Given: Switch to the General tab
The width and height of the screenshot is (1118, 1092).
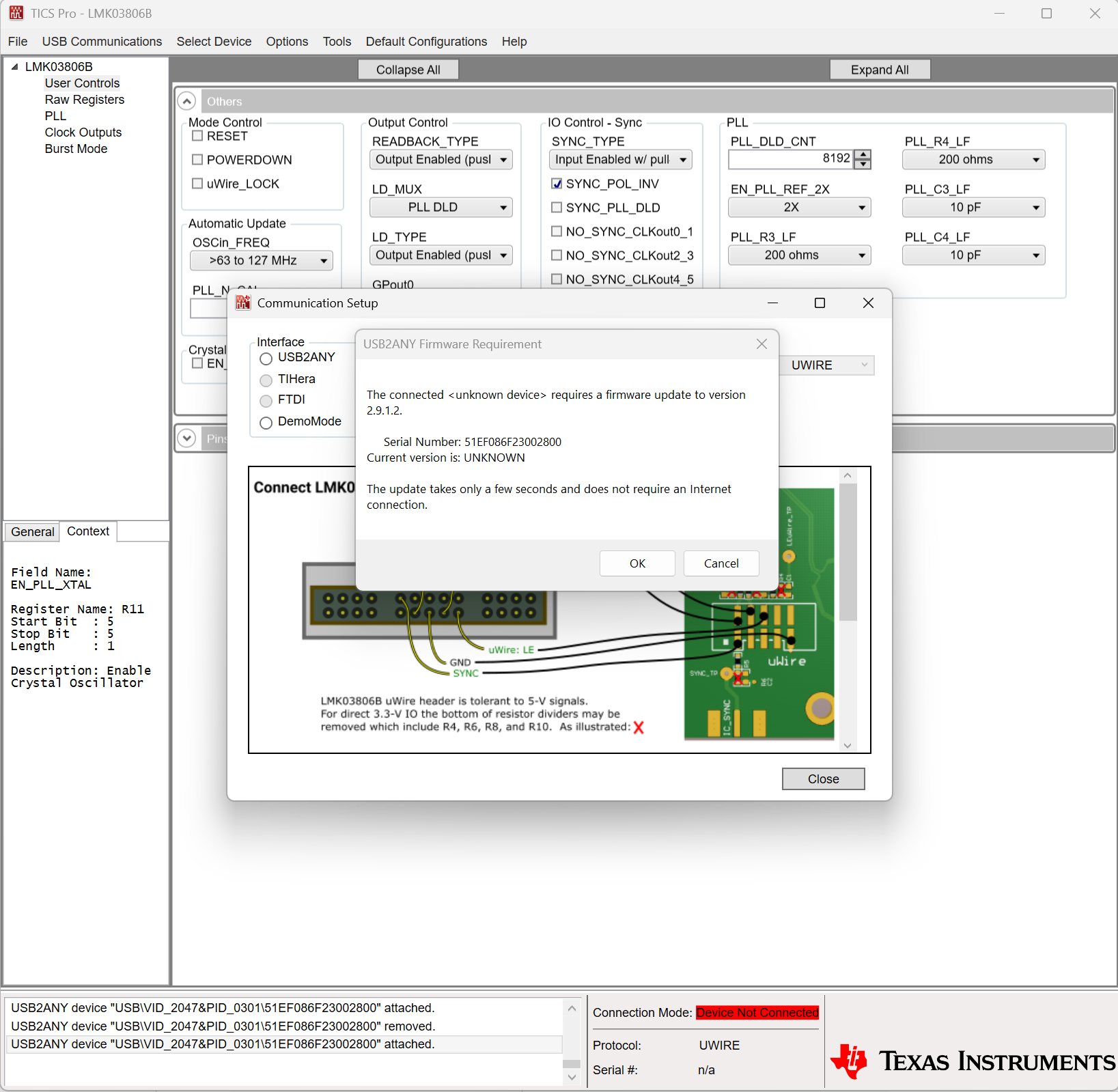Looking at the screenshot, I should (x=32, y=532).
